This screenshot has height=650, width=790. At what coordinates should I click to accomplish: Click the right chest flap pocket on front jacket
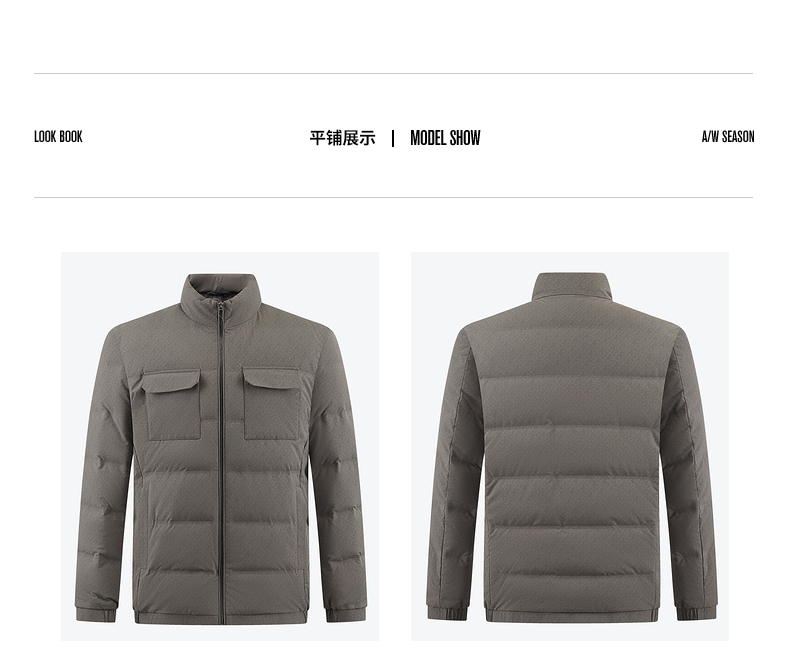(x=272, y=404)
